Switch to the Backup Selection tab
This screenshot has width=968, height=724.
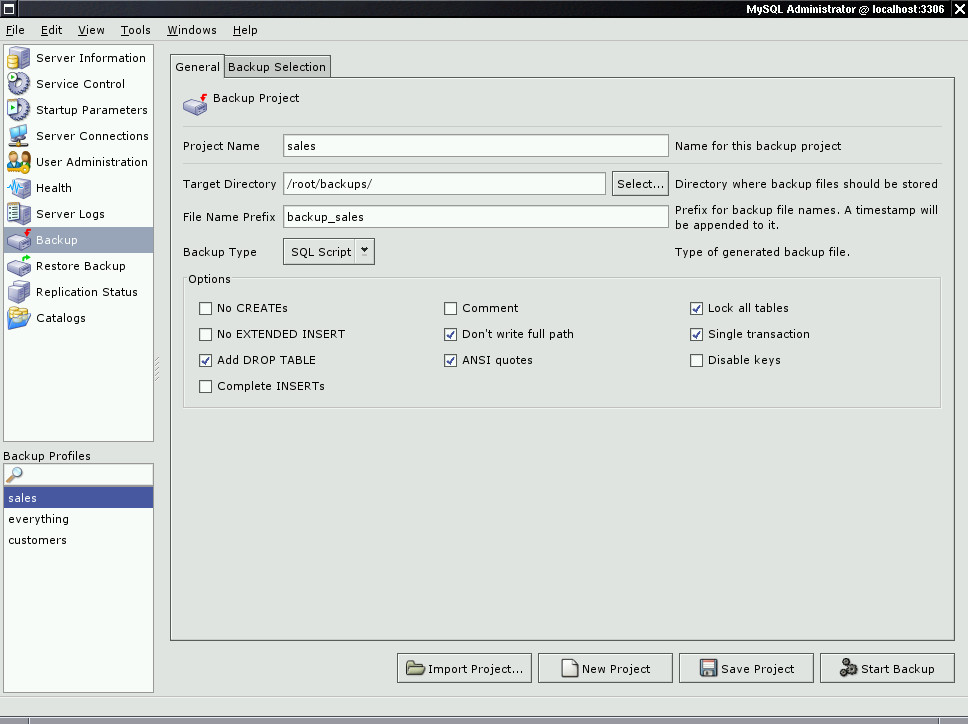[277, 67]
